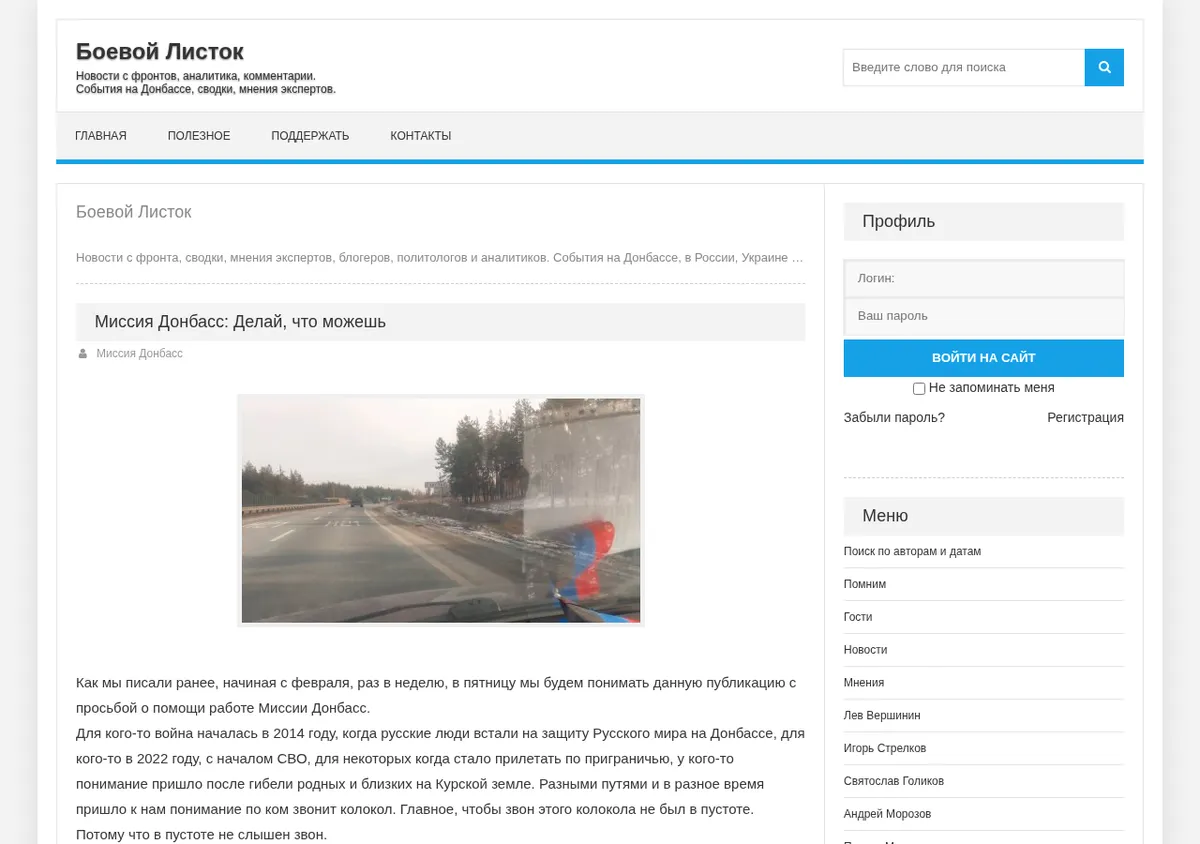The width and height of the screenshot is (1200, 844).
Task: Click into the Логин field
Action: coord(984,278)
